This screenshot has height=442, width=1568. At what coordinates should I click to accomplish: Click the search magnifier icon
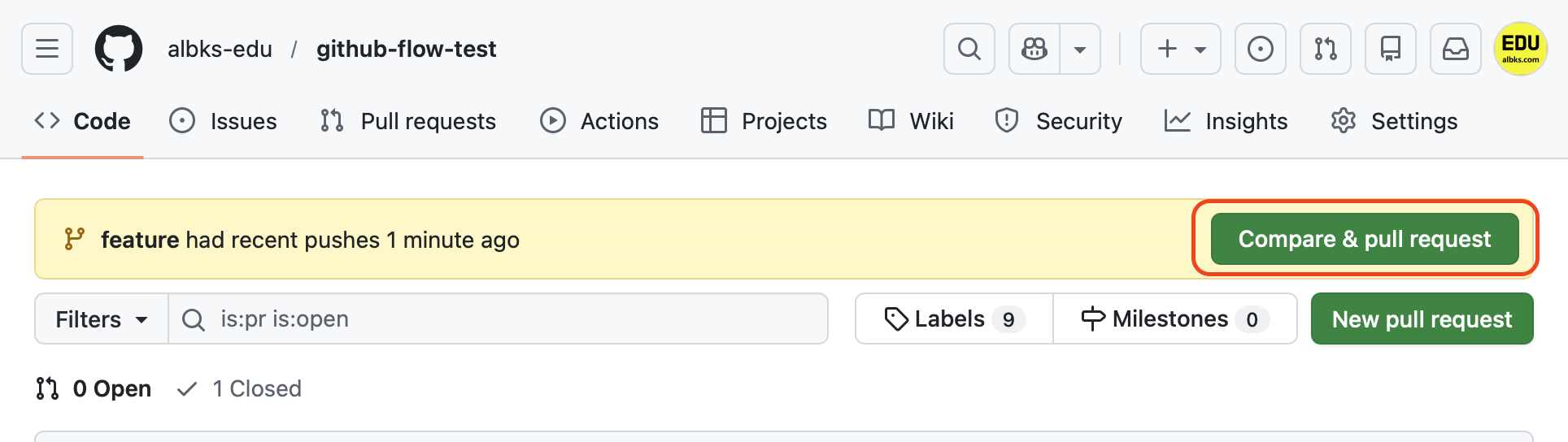pos(969,49)
